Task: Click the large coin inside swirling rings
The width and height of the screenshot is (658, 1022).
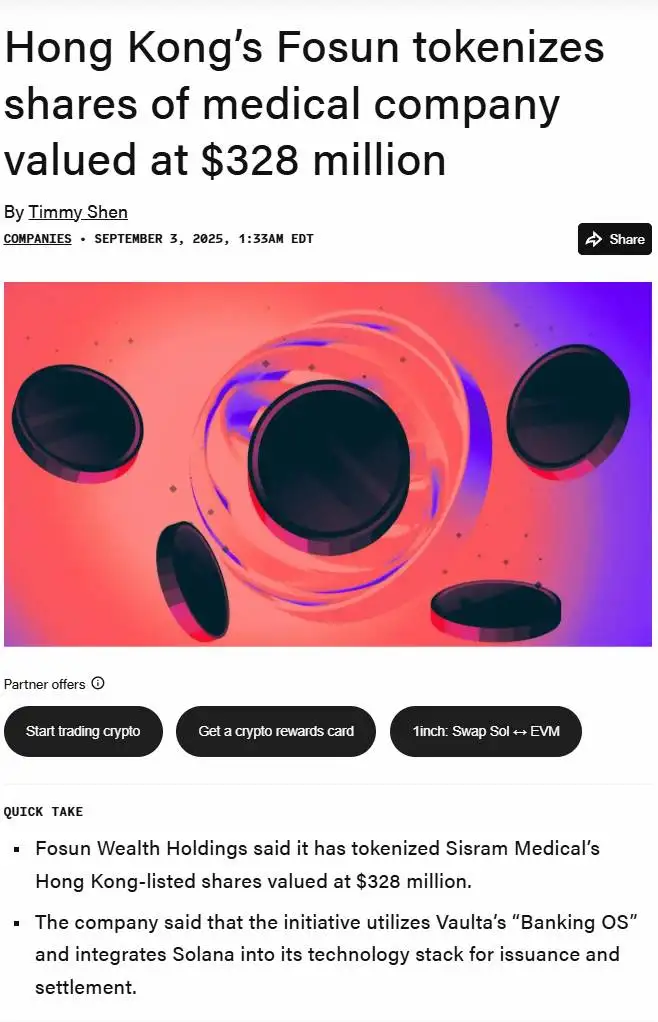Action: pyautogui.click(x=329, y=460)
